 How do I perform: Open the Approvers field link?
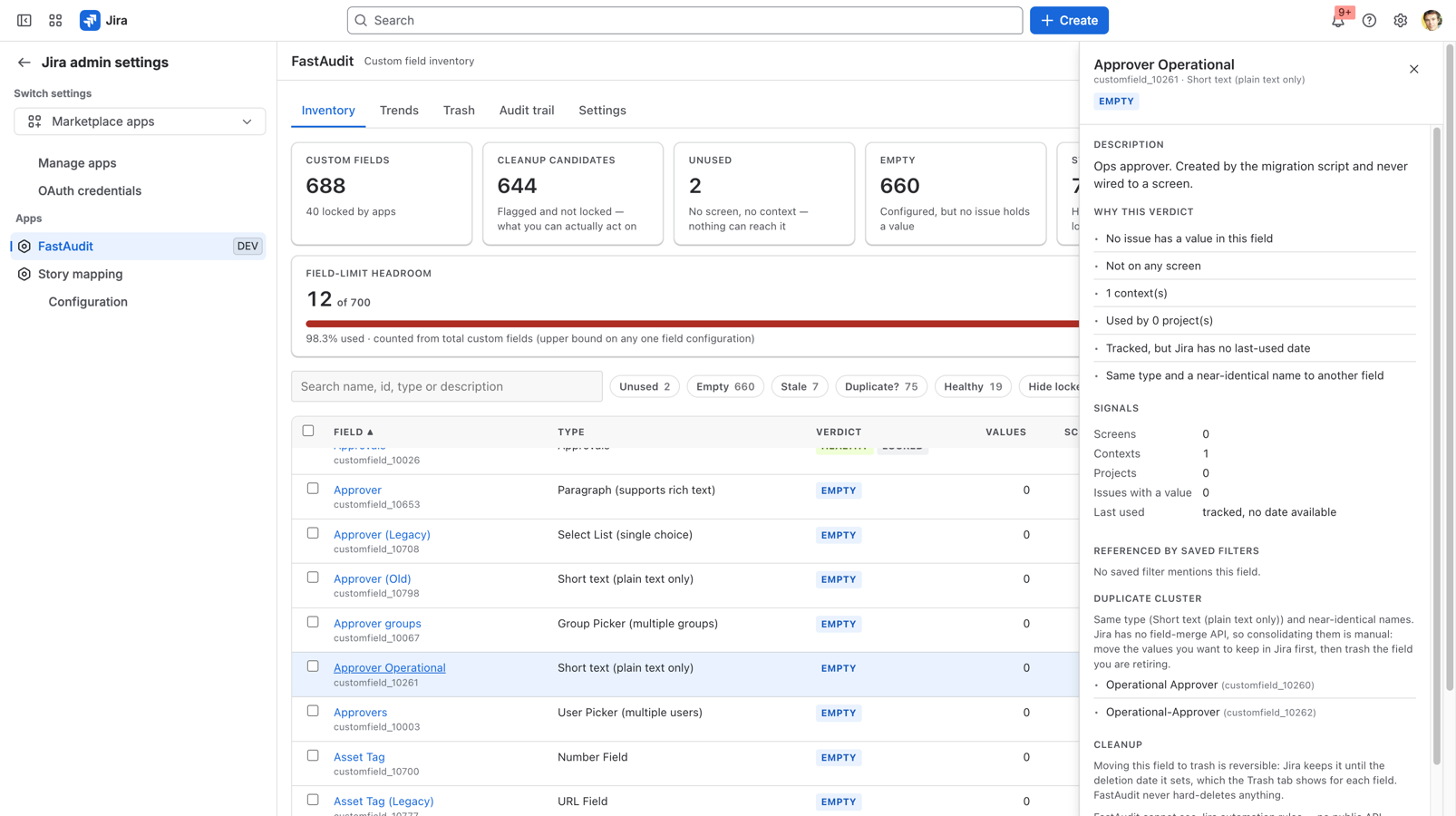[360, 713]
